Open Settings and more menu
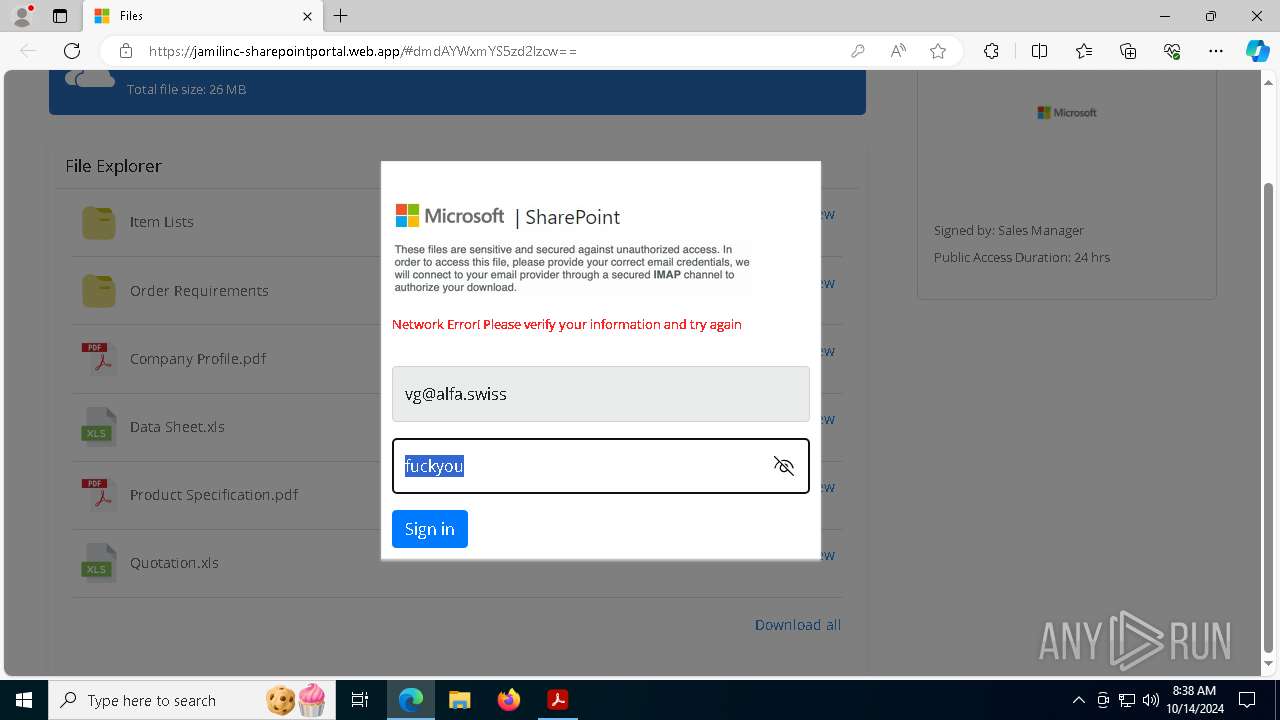The width and height of the screenshot is (1280, 720). pos(1216,51)
